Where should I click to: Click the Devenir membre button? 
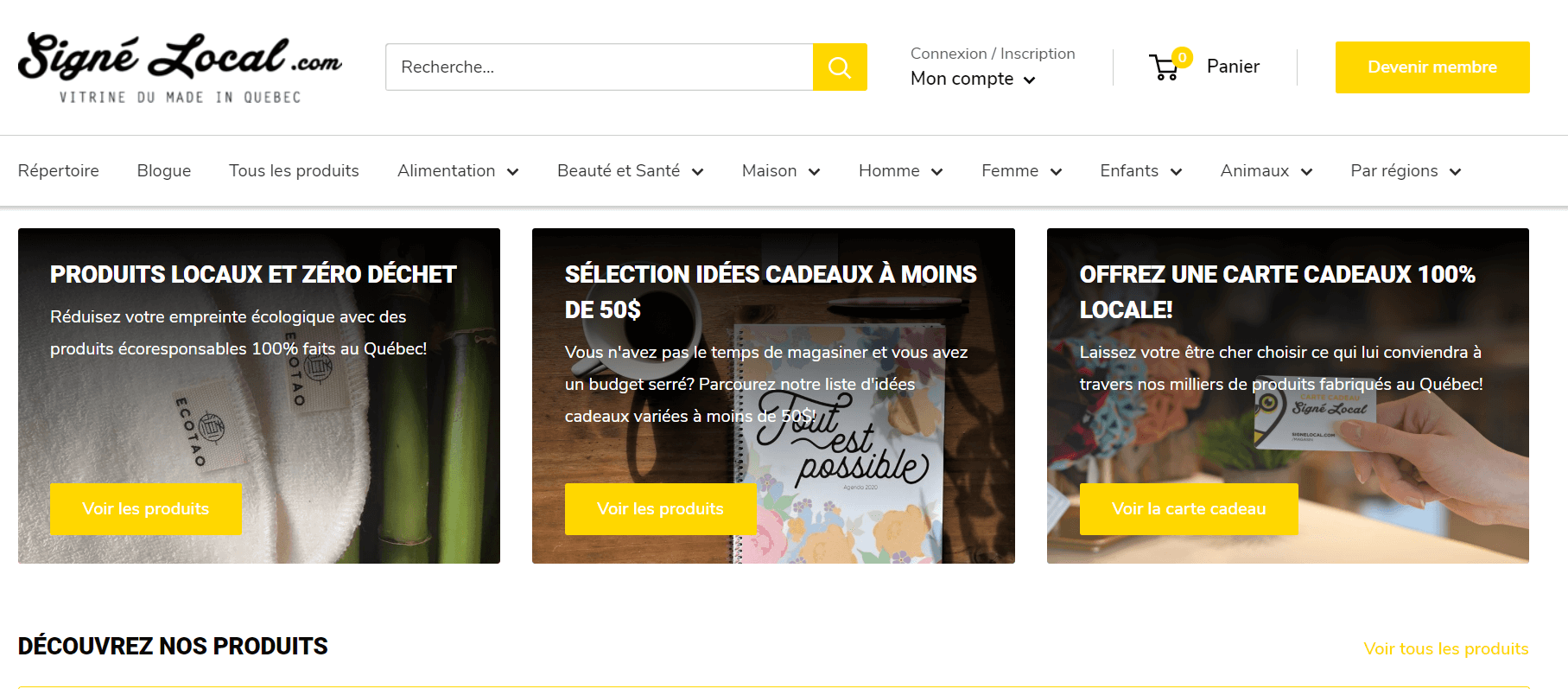click(x=1432, y=67)
